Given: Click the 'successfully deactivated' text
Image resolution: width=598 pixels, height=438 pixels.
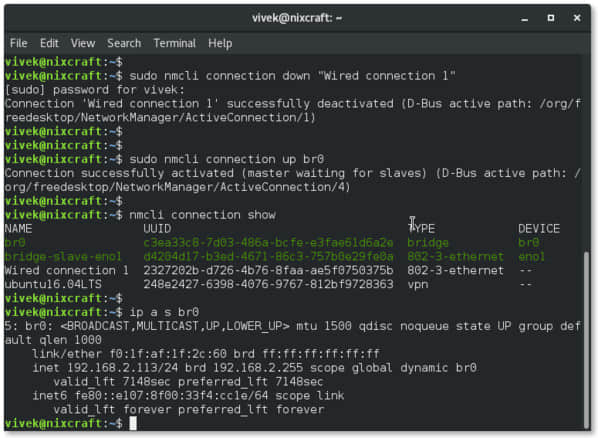Looking at the screenshot, I should pos(310,104).
